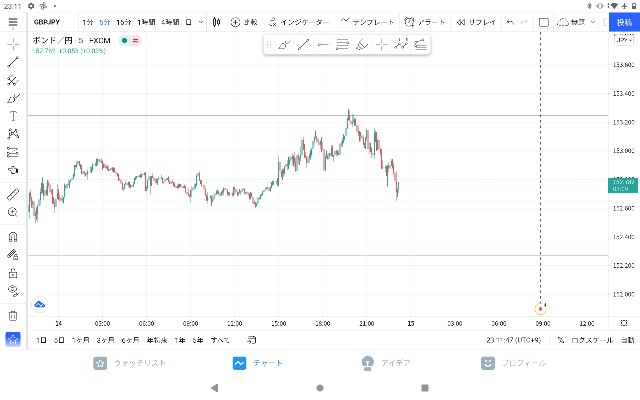The image size is (640, 400).
Task: Open the インジケーター indicators dialog
Action: tap(299, 22)
